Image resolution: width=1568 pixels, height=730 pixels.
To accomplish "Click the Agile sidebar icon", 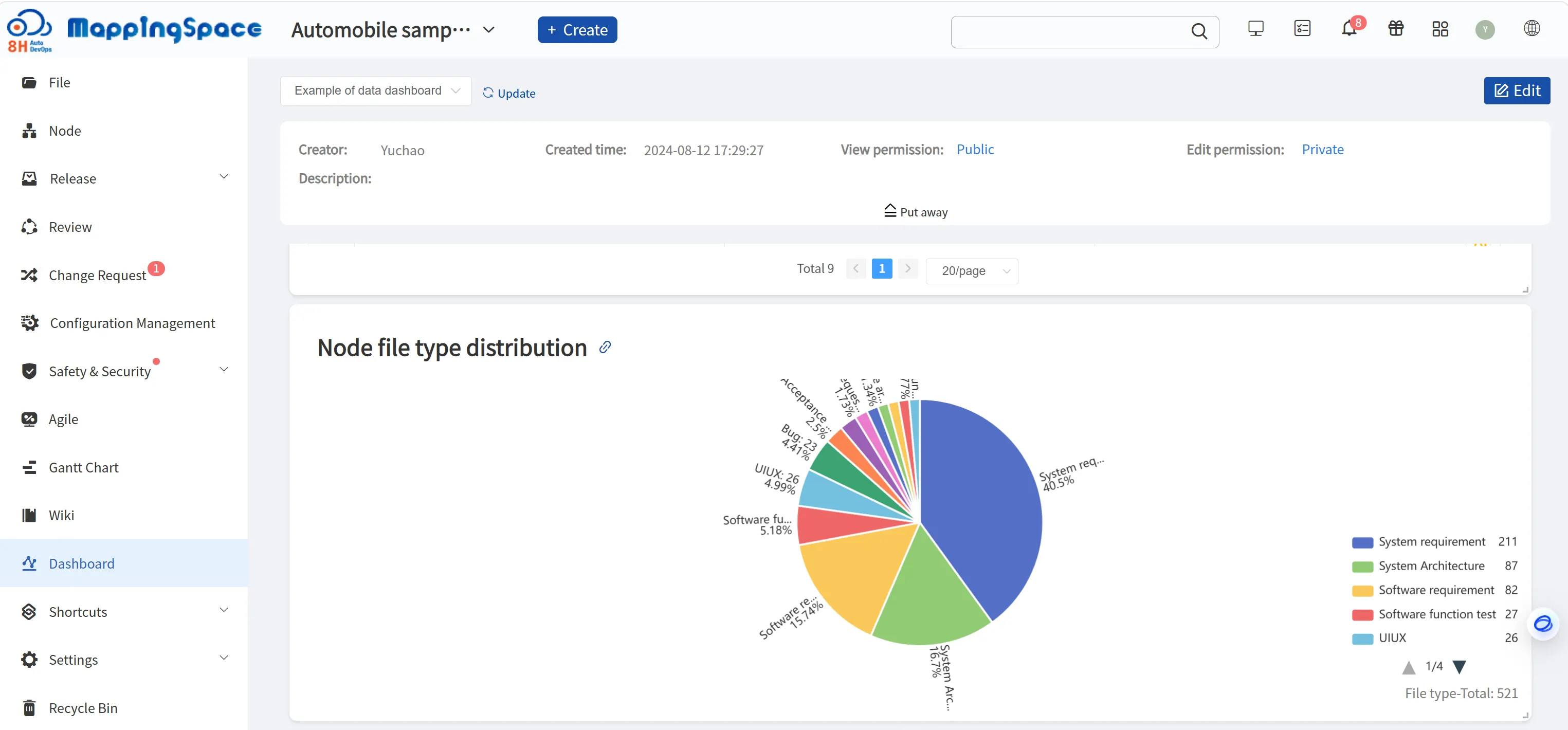I will [29, 419].
